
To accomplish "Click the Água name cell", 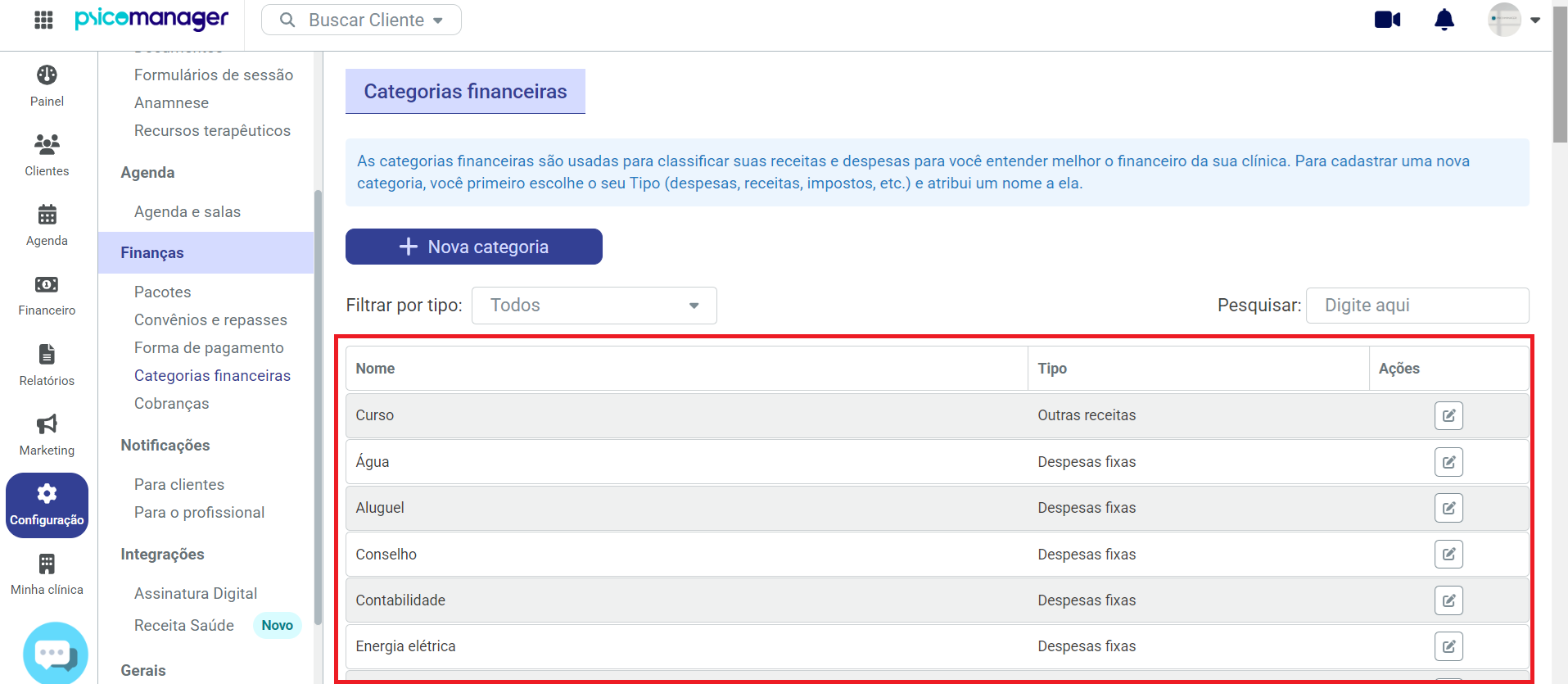I will (x=373, y=462).
